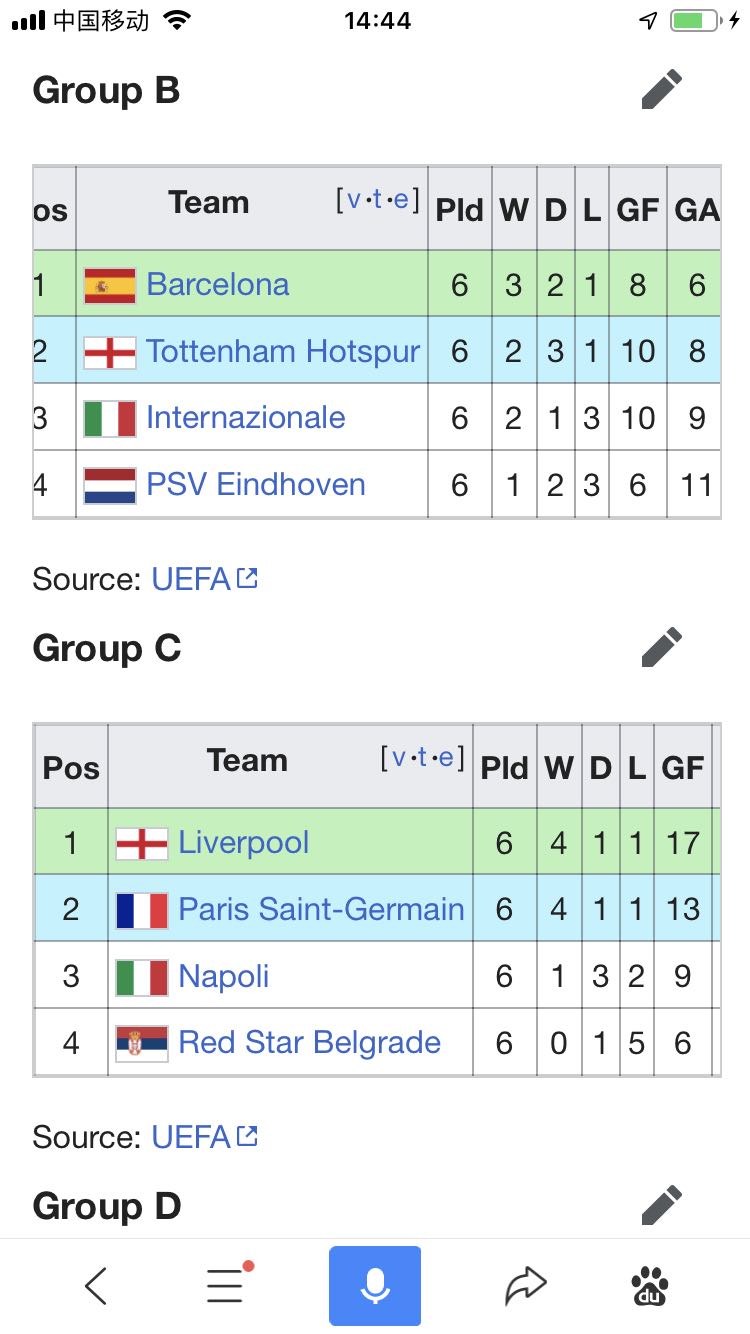Open the Baidu paw home icon

click(651, 1286)
